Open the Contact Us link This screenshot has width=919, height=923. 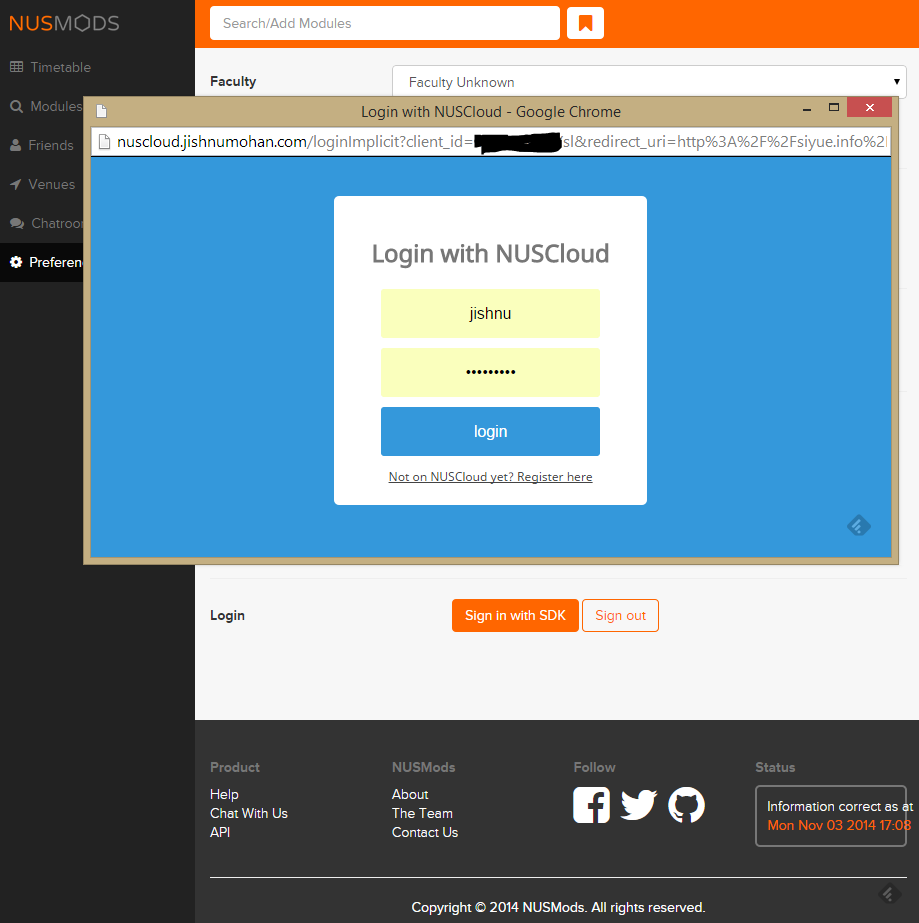(x=425, y=832)
